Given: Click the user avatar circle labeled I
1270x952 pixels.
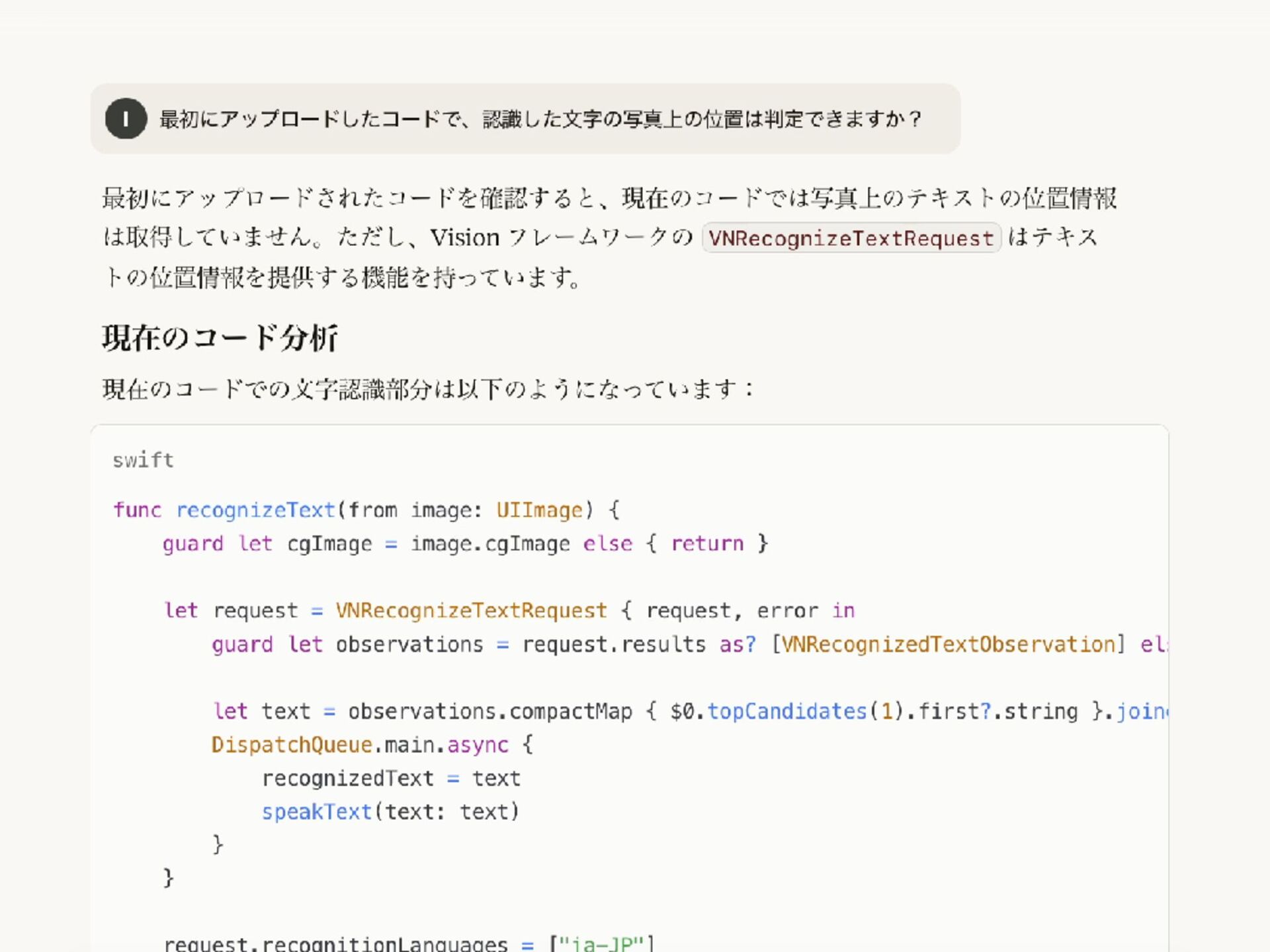Looking at the screenshot, I should [x=126, y=119].
